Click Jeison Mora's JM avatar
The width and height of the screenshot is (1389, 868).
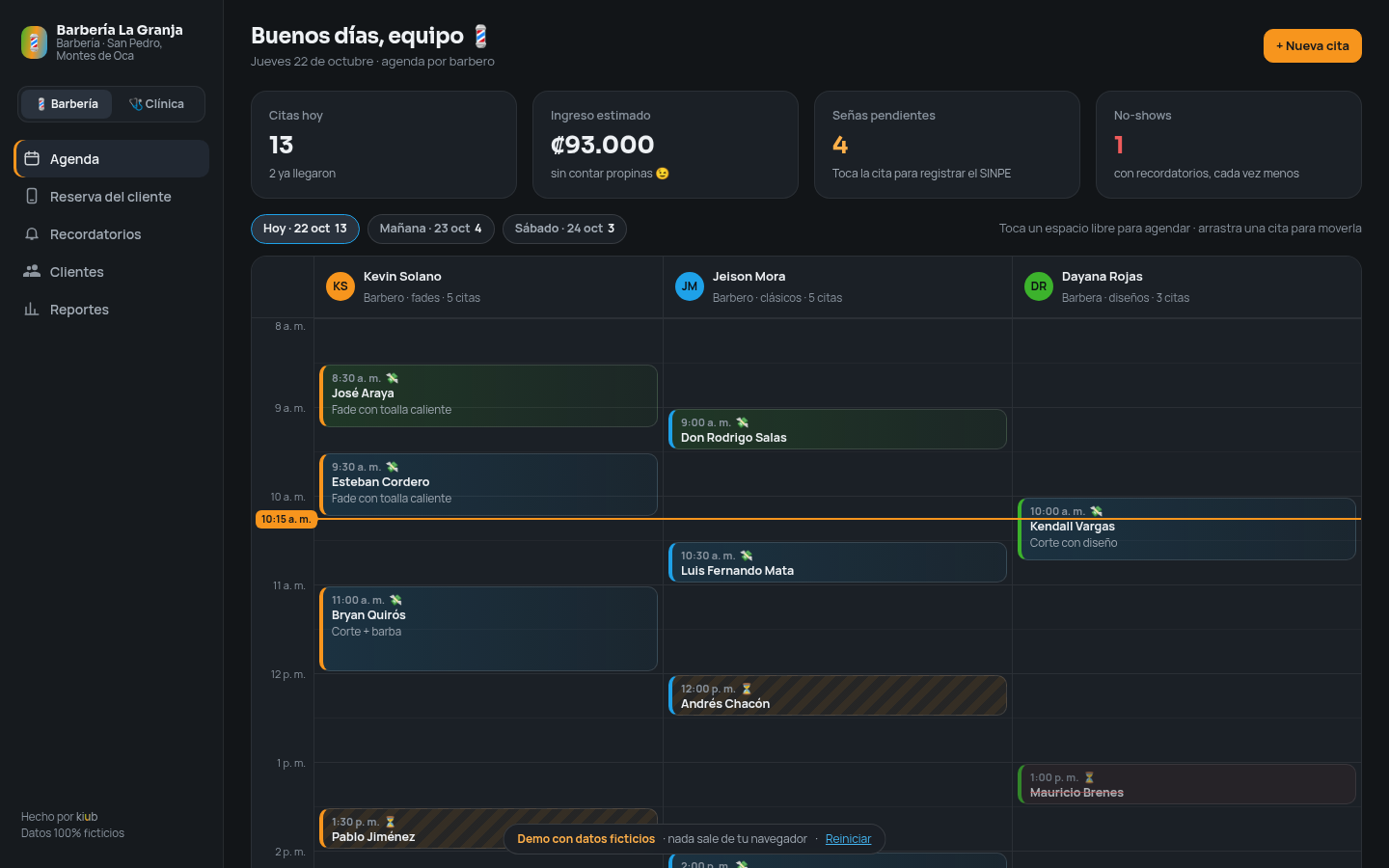pyautogui.click(x=690, y=286)
